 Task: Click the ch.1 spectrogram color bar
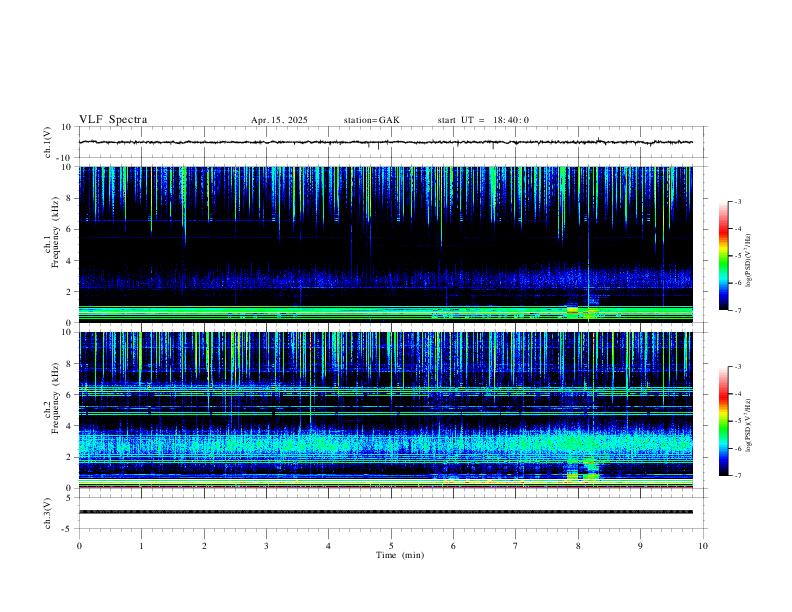(724, 256)
